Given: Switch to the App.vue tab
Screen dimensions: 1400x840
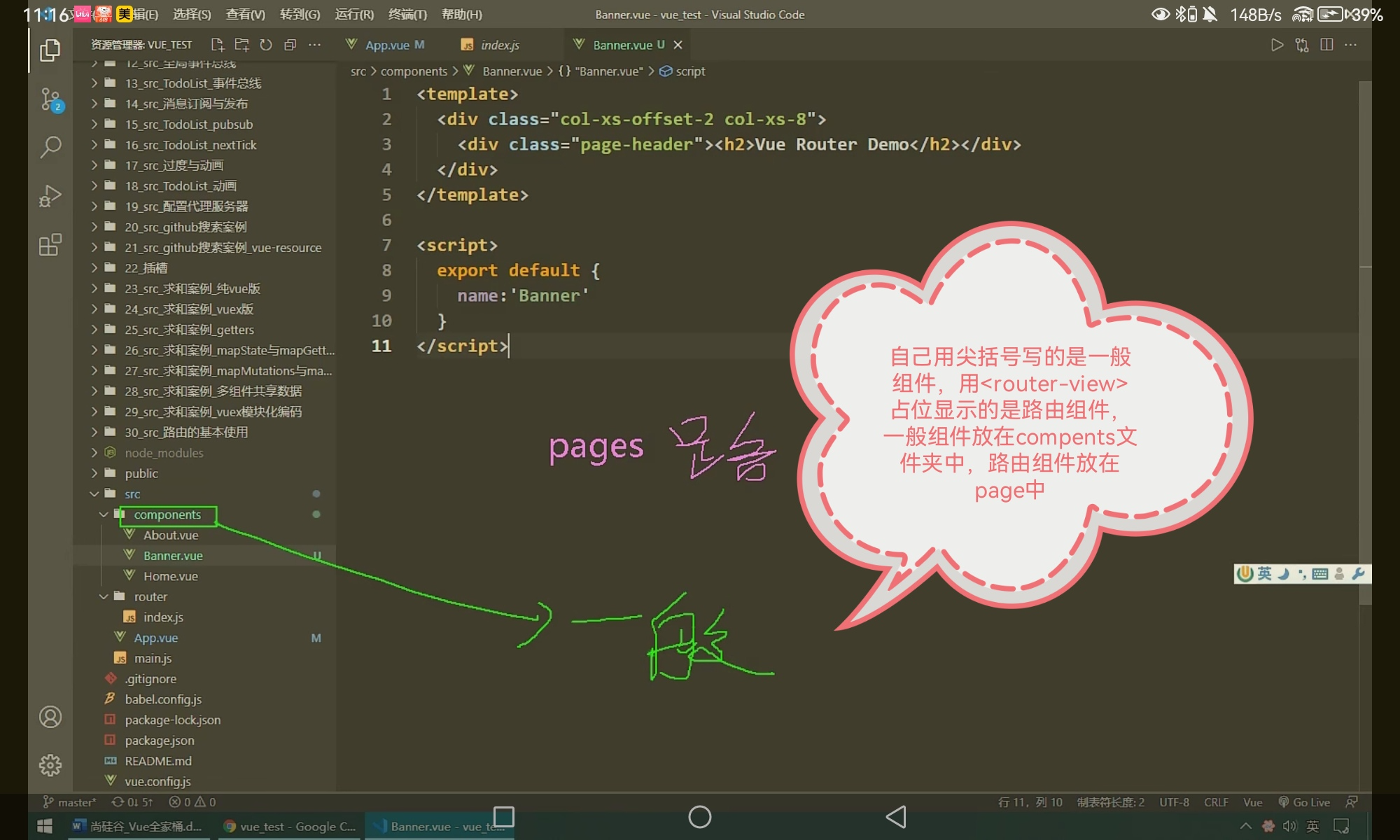Looking at the screenshot, I should (x=387, y=45).
